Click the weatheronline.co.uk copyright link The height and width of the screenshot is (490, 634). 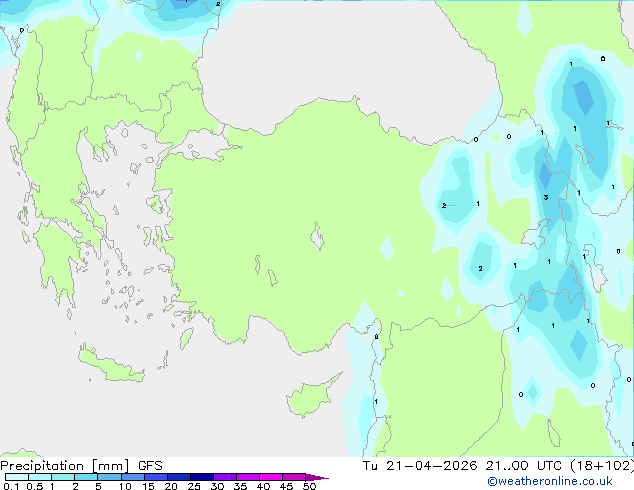[550, 481]
